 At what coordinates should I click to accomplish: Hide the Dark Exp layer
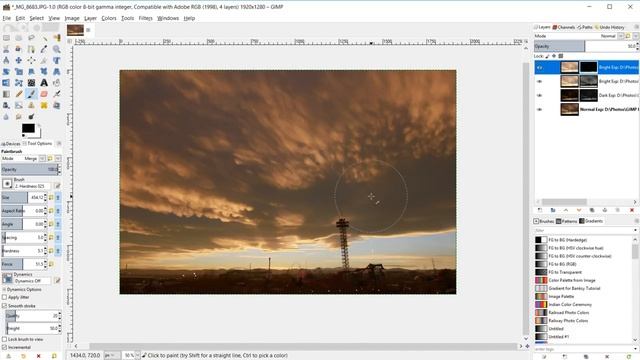540,95
